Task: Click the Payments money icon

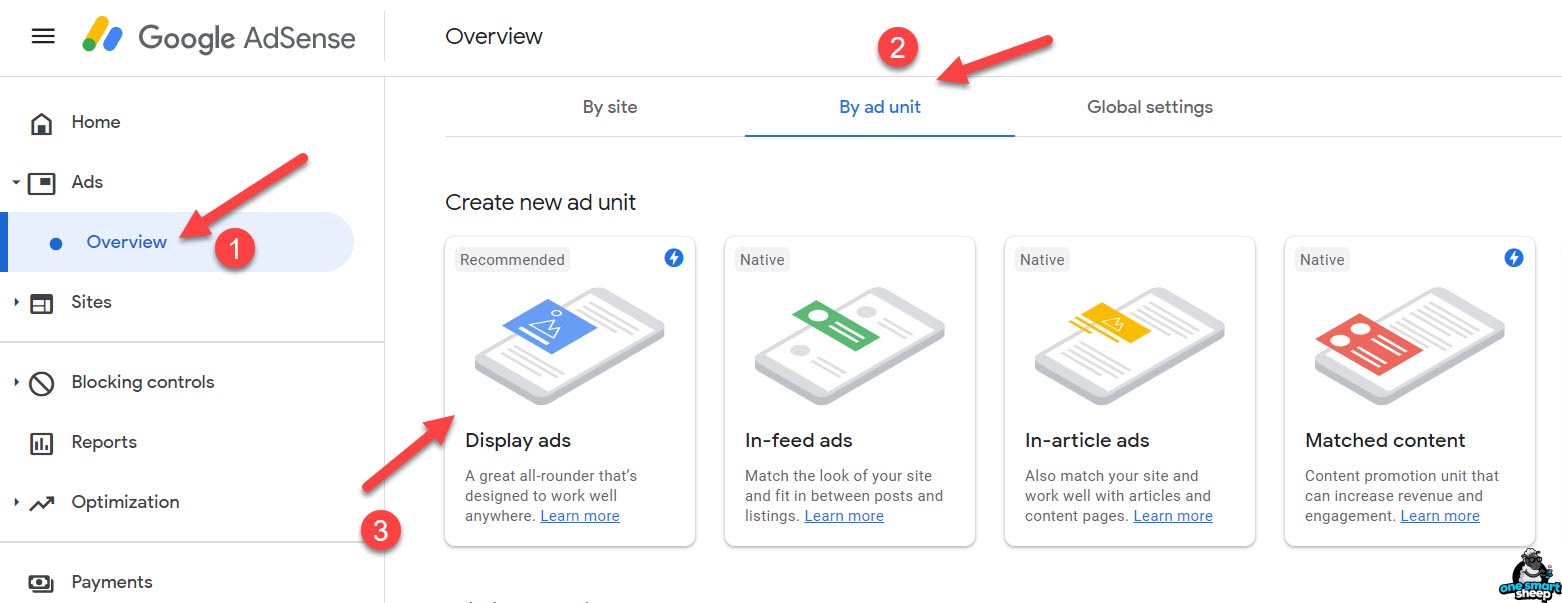Action: (x=41, y=583)
